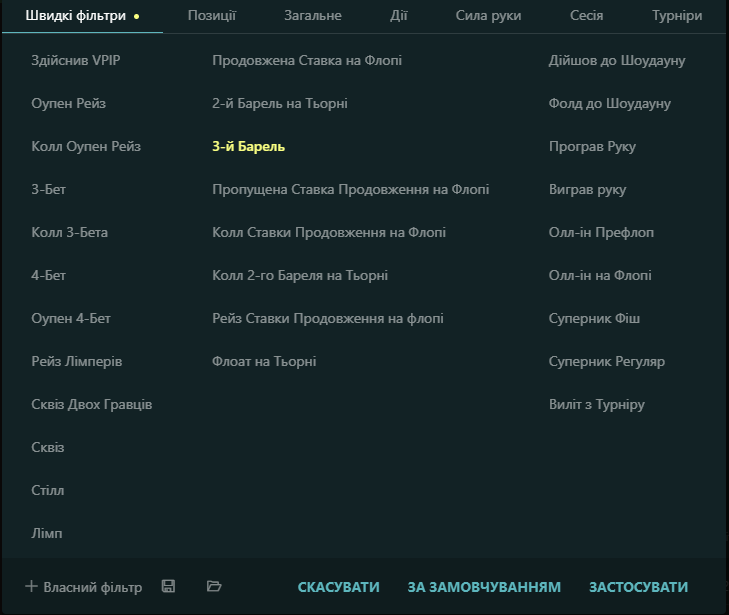Switch to the Швидкі фільтри tab
The width and height of the screenshot is (729, 615).
coord(82,16)
